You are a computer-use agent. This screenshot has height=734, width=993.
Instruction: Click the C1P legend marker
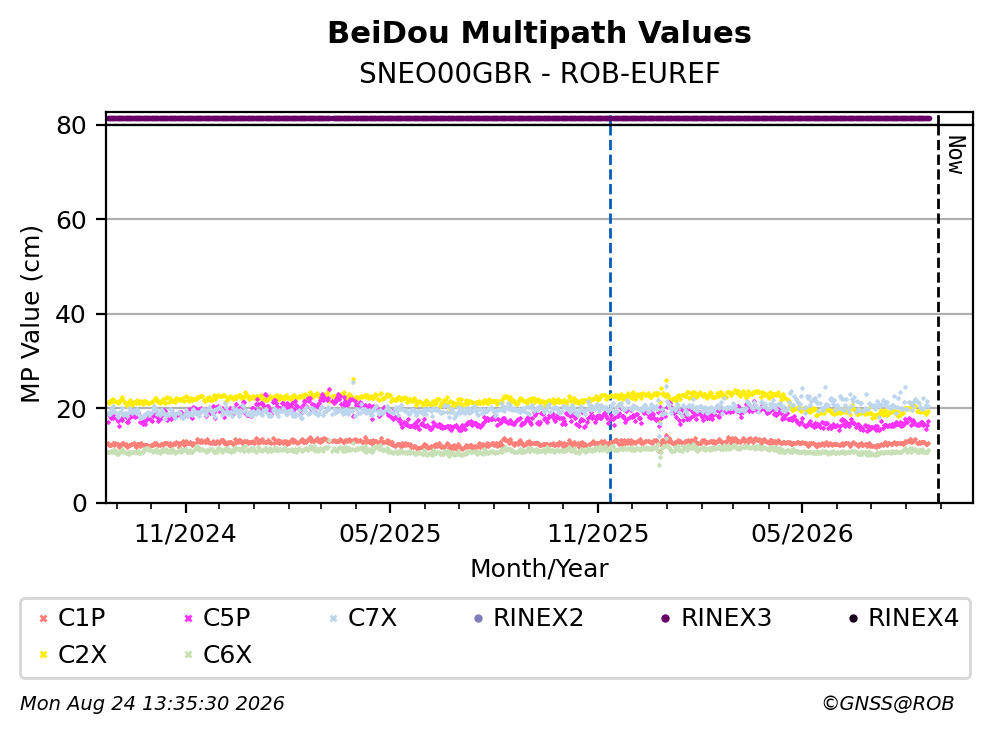point(43,618)
